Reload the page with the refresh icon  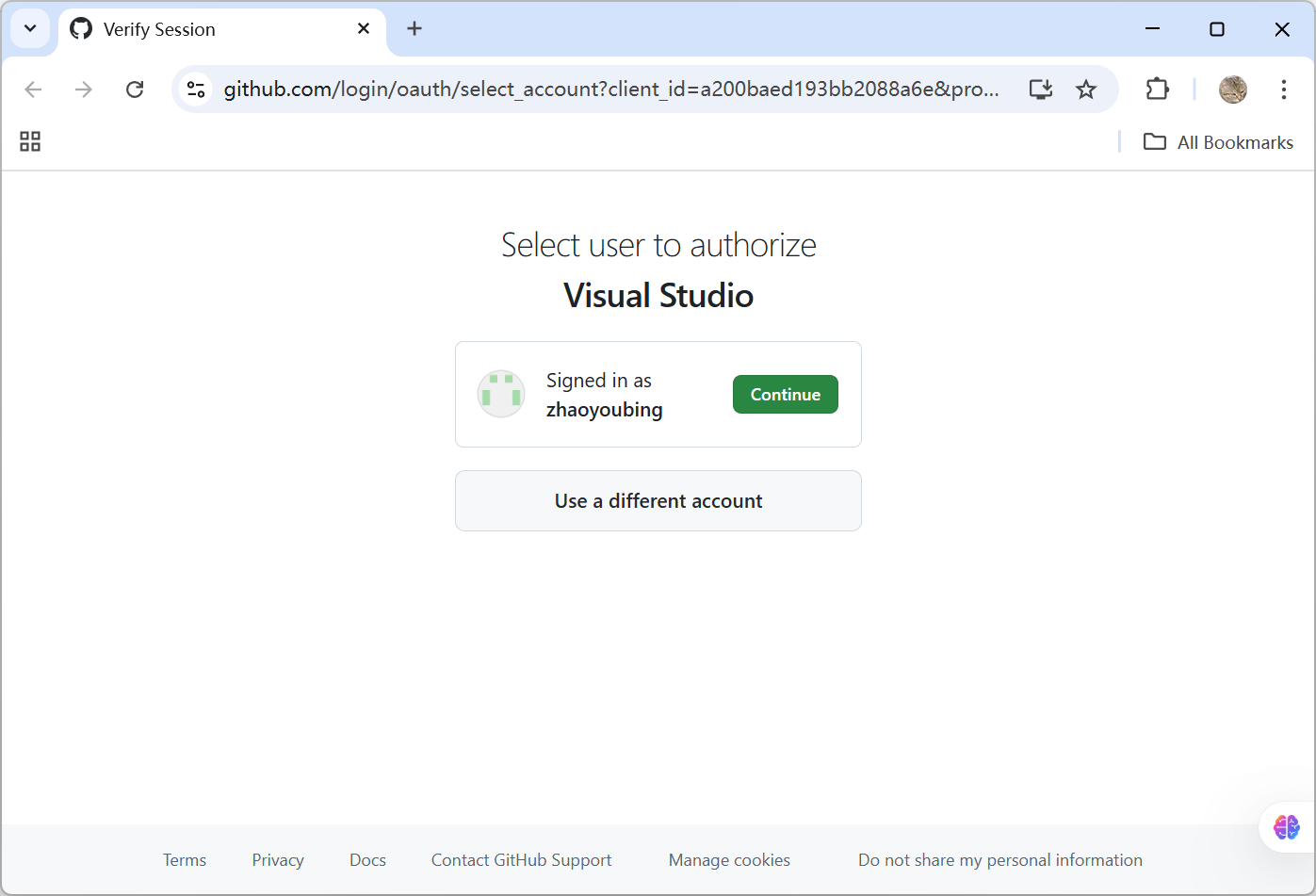click(135, 90)
